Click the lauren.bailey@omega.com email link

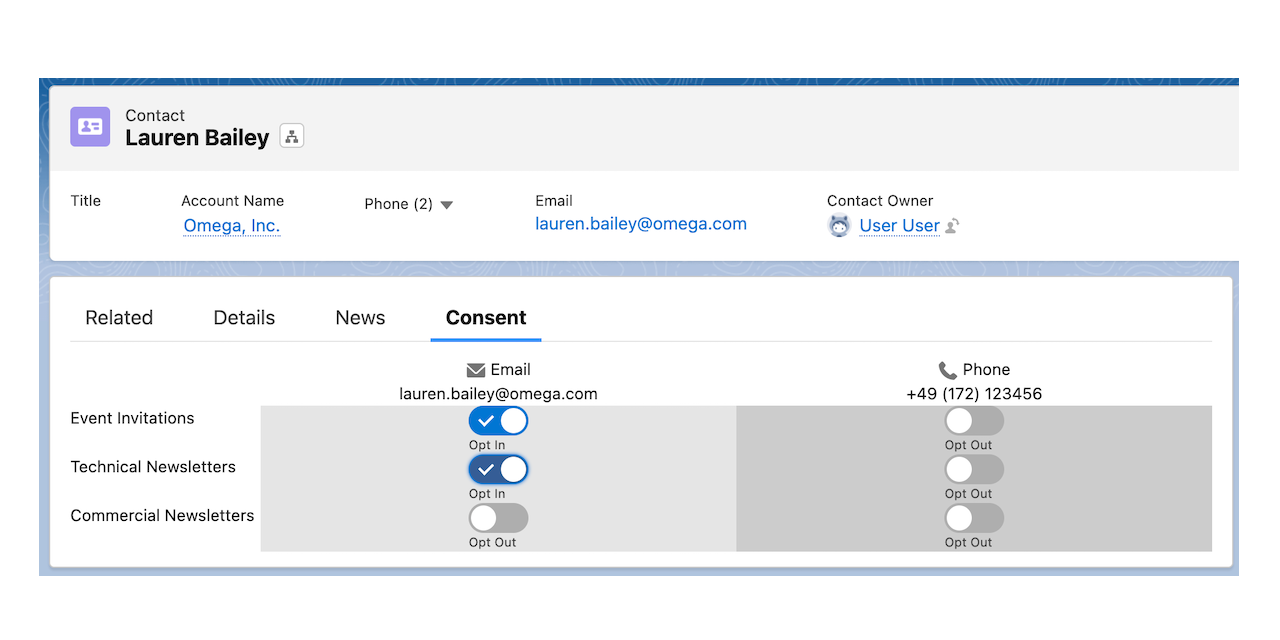pos(641,223)
